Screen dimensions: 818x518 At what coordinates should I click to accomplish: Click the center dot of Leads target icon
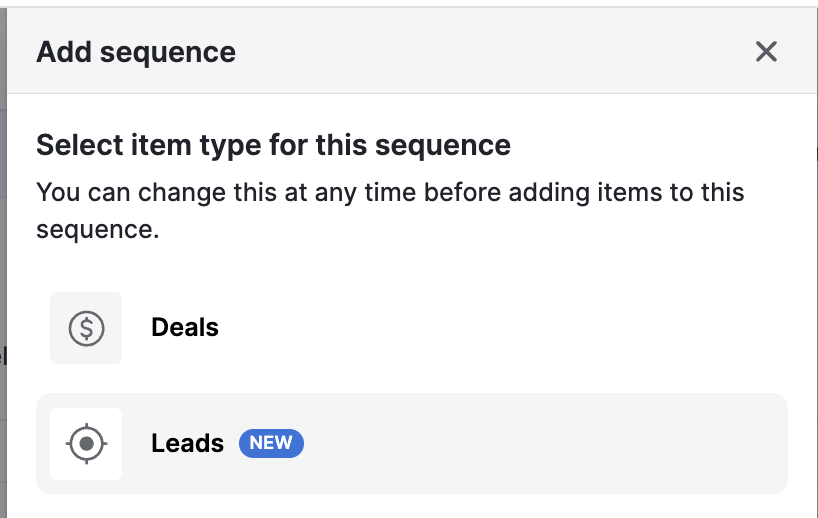pos(86,443)
